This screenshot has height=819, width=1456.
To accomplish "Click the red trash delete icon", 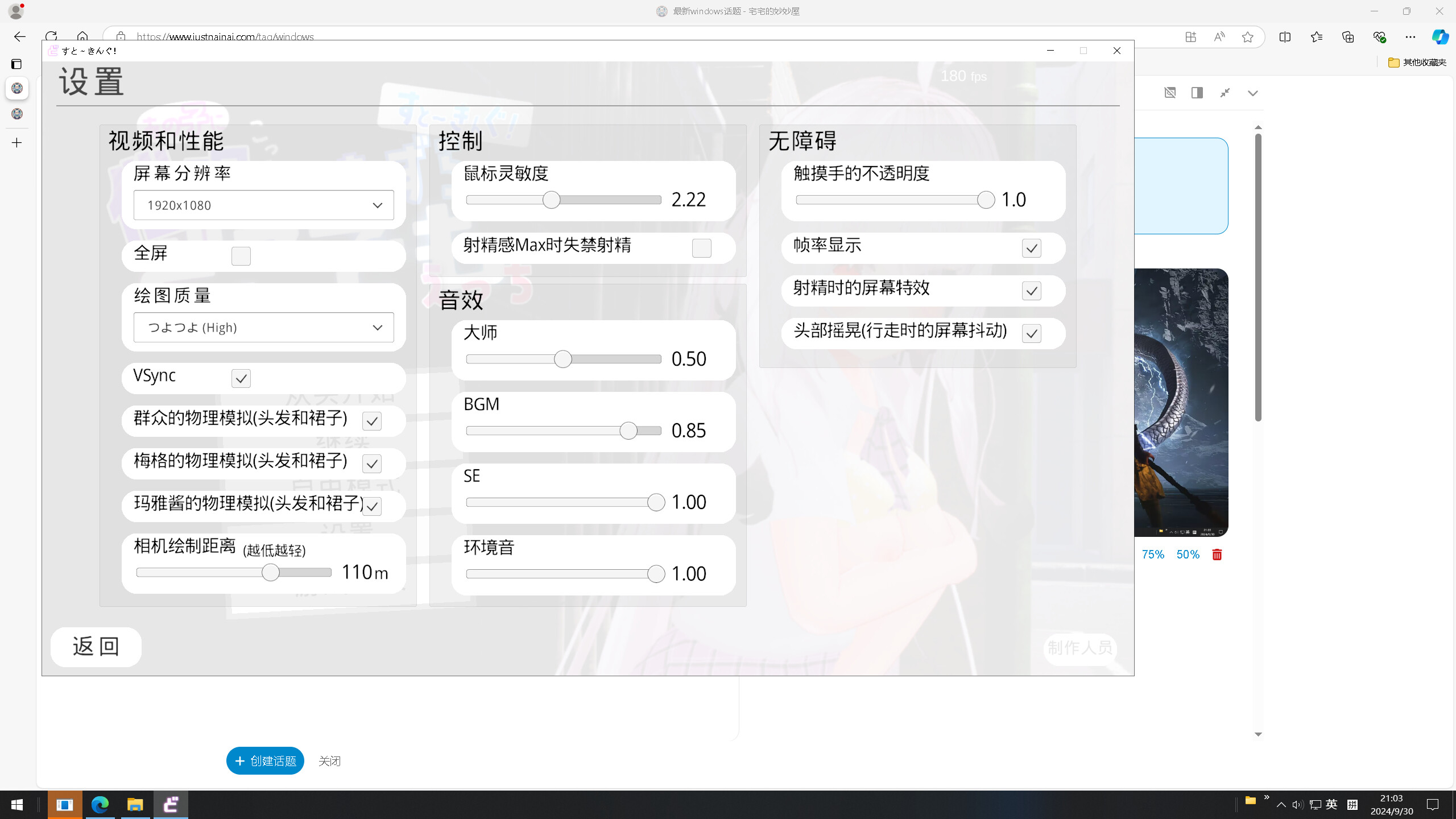I will (x=1217, y=555).
